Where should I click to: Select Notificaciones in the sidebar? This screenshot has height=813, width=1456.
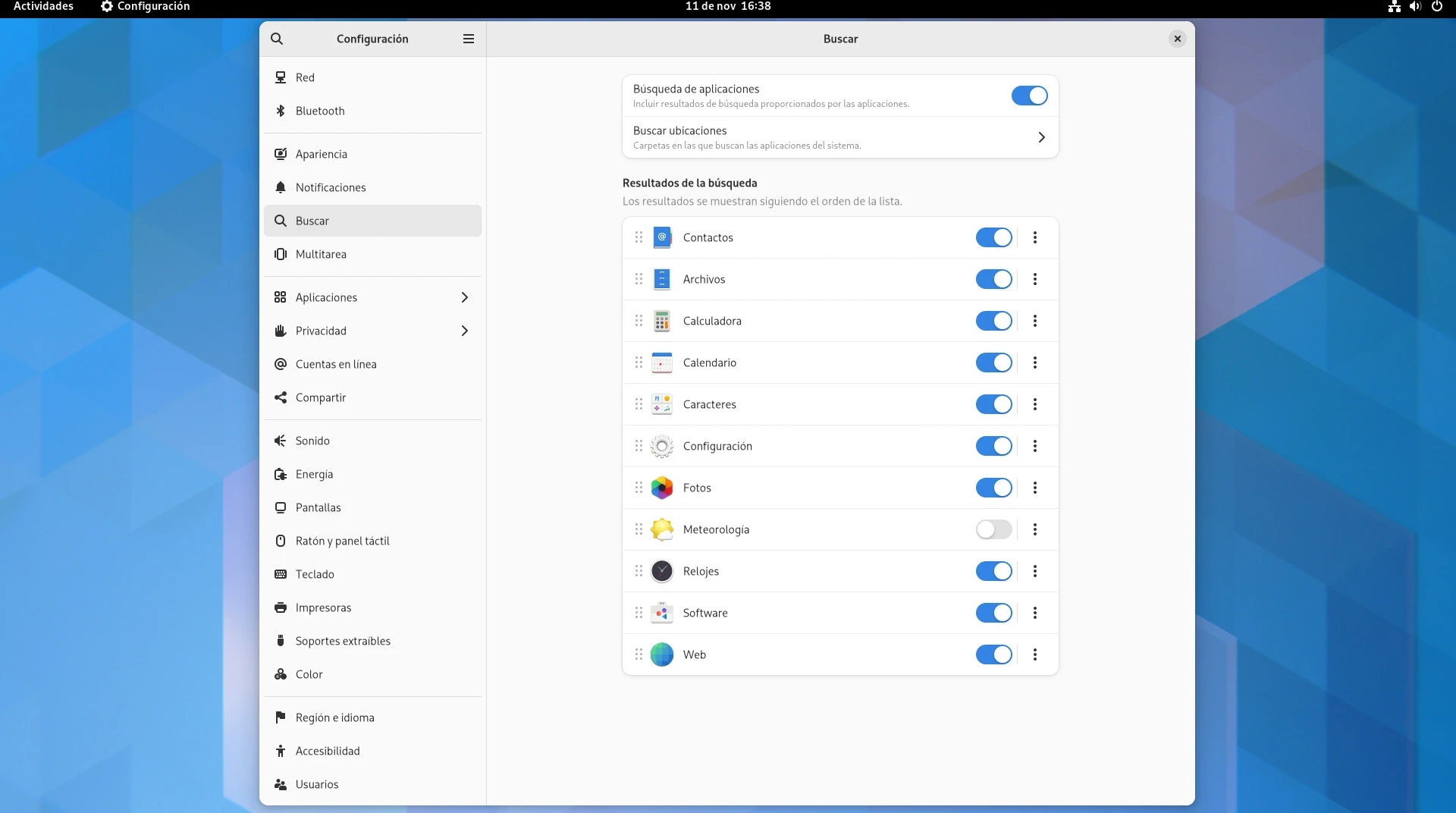point(331,187)
